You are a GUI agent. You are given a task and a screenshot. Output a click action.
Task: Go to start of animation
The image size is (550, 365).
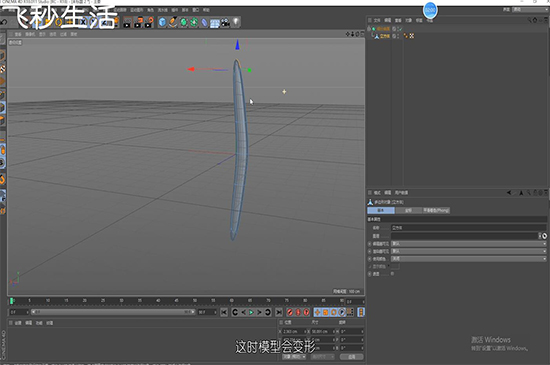224,312
